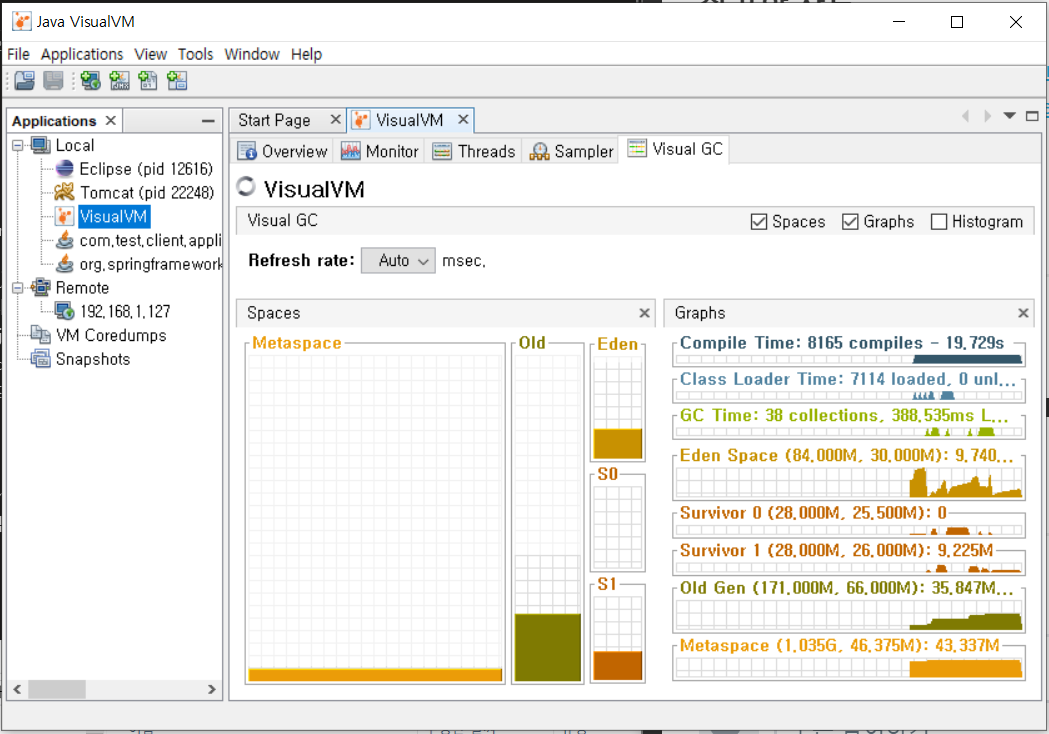Open the Tools menu
The image size is (1049, 734).
pos(195,54)
